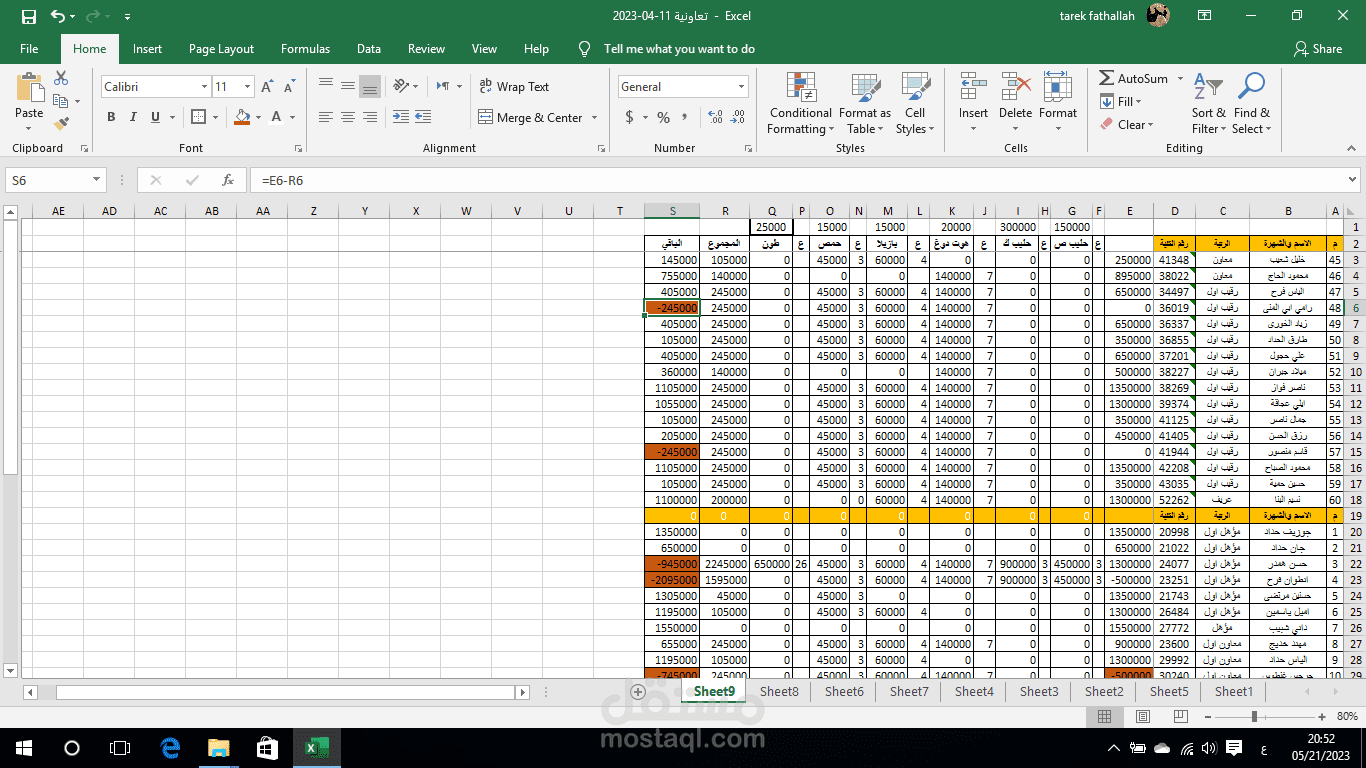Apply the Fill Color bucket swatch

tap(241, 117)
